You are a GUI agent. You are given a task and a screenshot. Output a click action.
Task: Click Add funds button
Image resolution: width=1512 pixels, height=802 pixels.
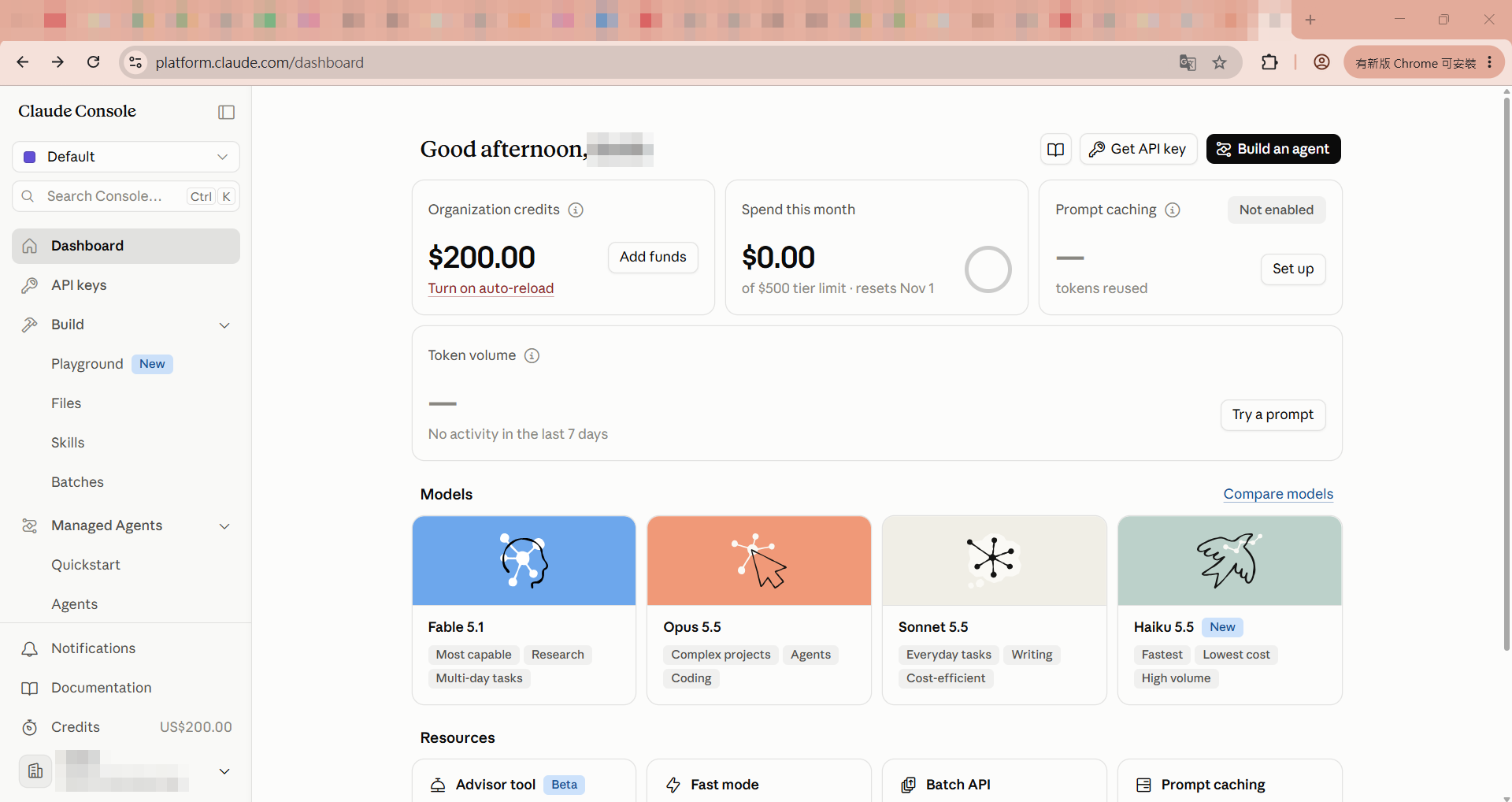(x=653, y=257)
